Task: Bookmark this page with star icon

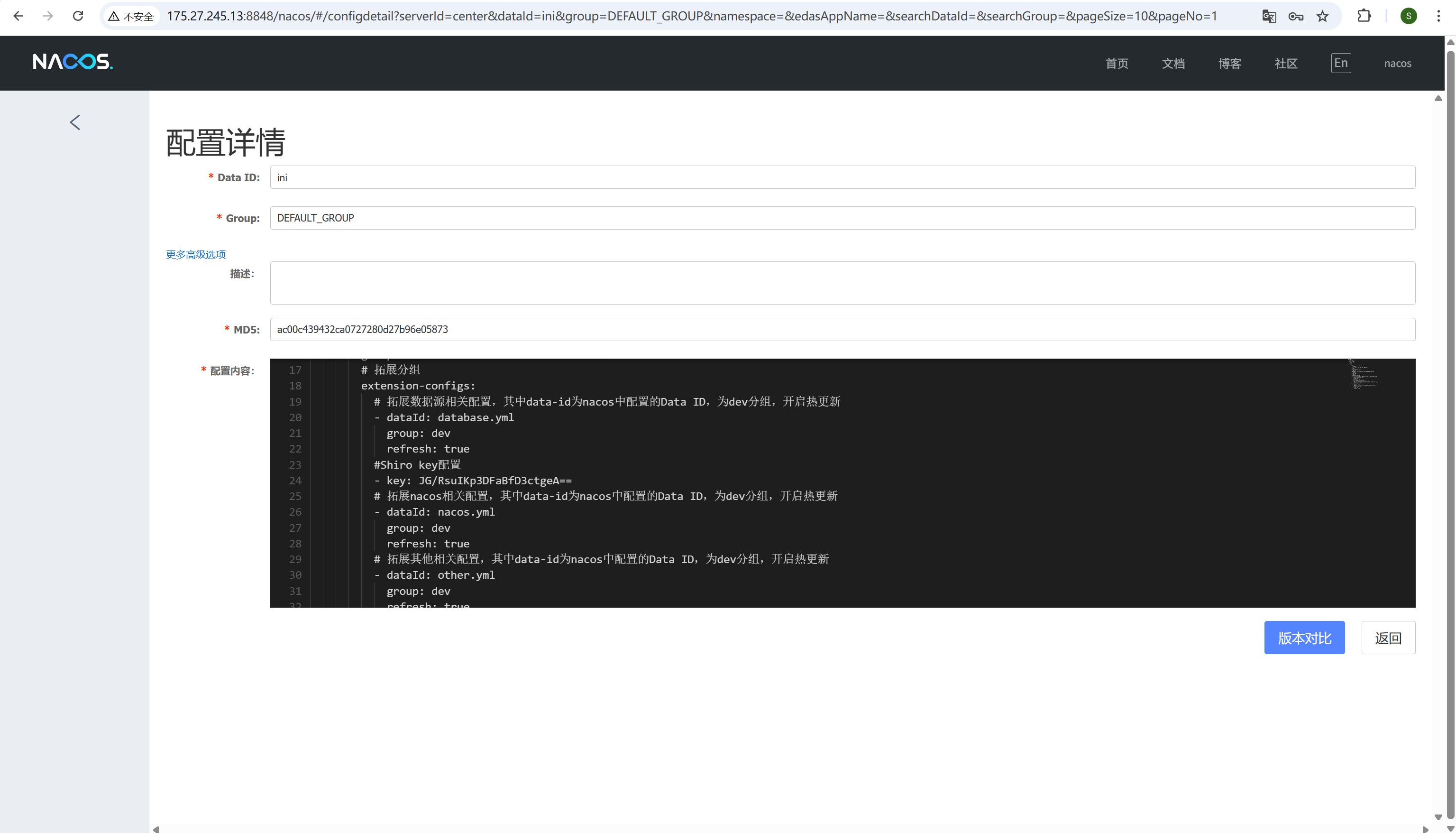Action: tap(1322, 16)
